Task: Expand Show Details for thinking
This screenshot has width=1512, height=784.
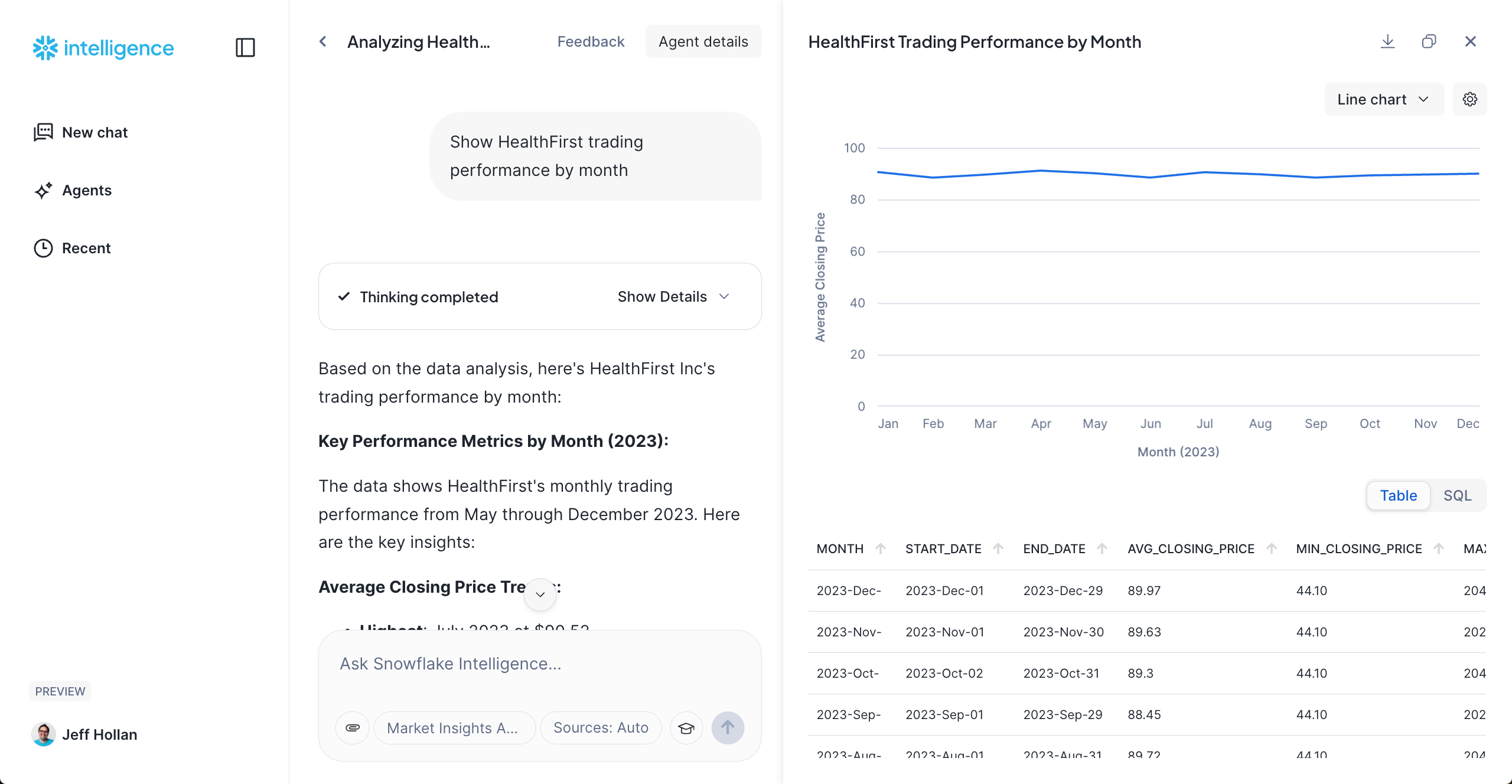Action: coord(673,296)
